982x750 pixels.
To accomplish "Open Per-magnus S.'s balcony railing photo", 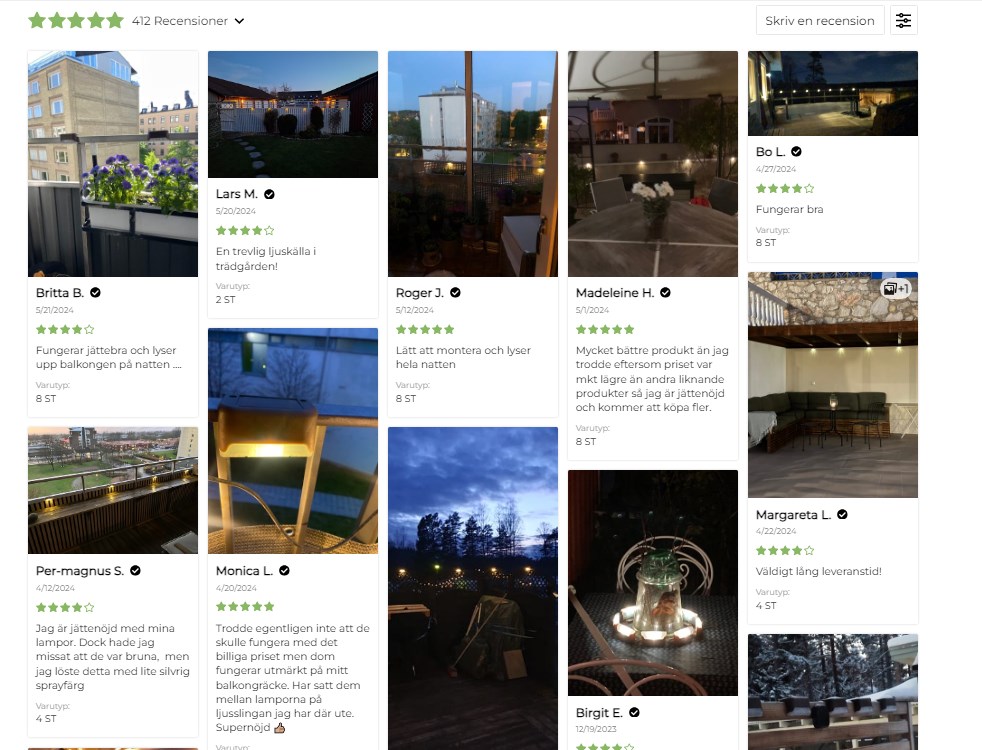I will (x=113, y=490).
